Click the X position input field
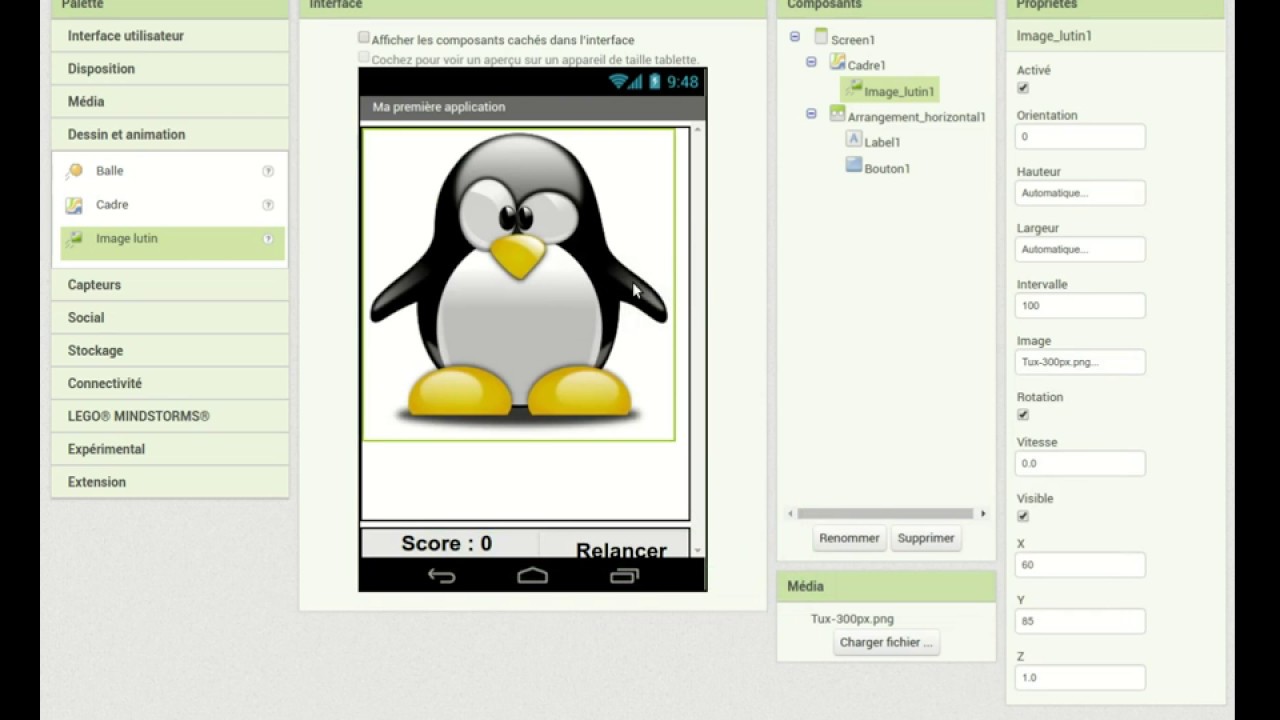 [x=1081, y=565]
